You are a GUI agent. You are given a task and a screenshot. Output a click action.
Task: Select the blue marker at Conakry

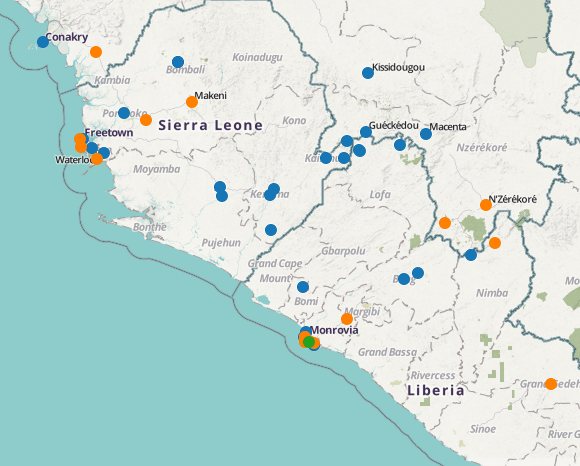(43, 42)
